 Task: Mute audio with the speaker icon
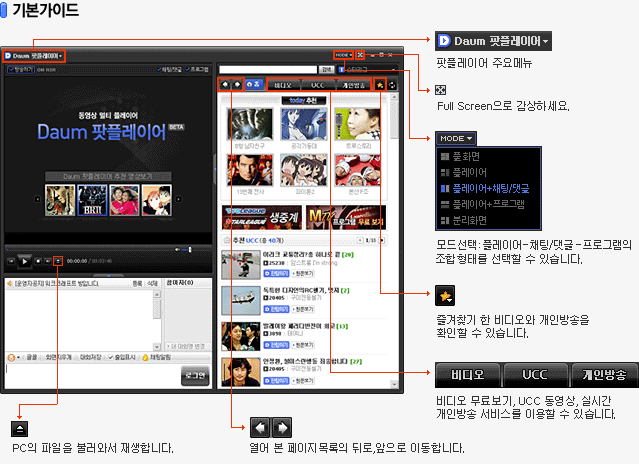(177, 249)
